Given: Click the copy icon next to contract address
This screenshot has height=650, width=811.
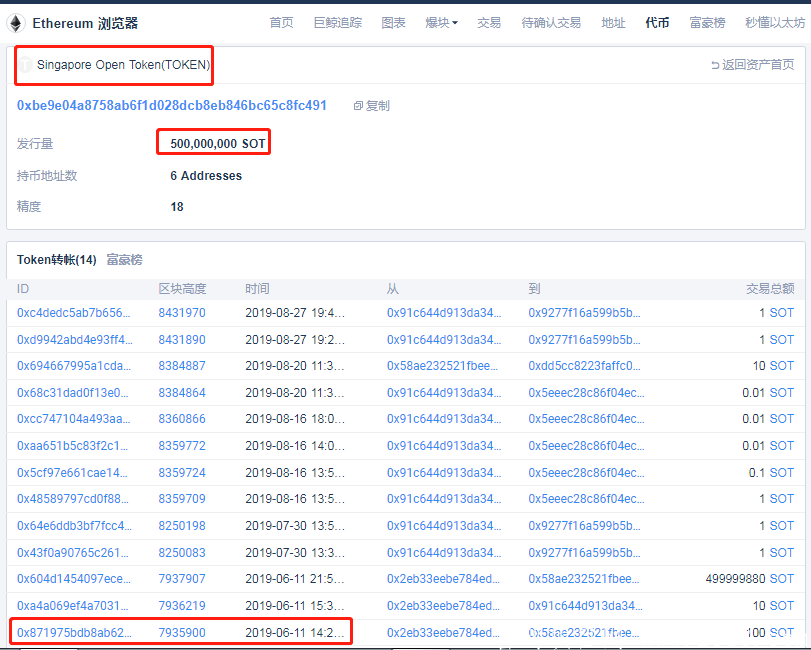Looking at the screenshot, I should (358, 105).
